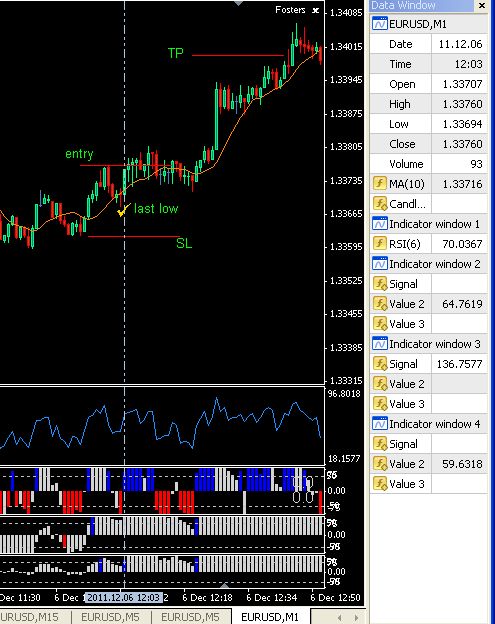Click the RSI(6) indicator icon

pos(380,244)
